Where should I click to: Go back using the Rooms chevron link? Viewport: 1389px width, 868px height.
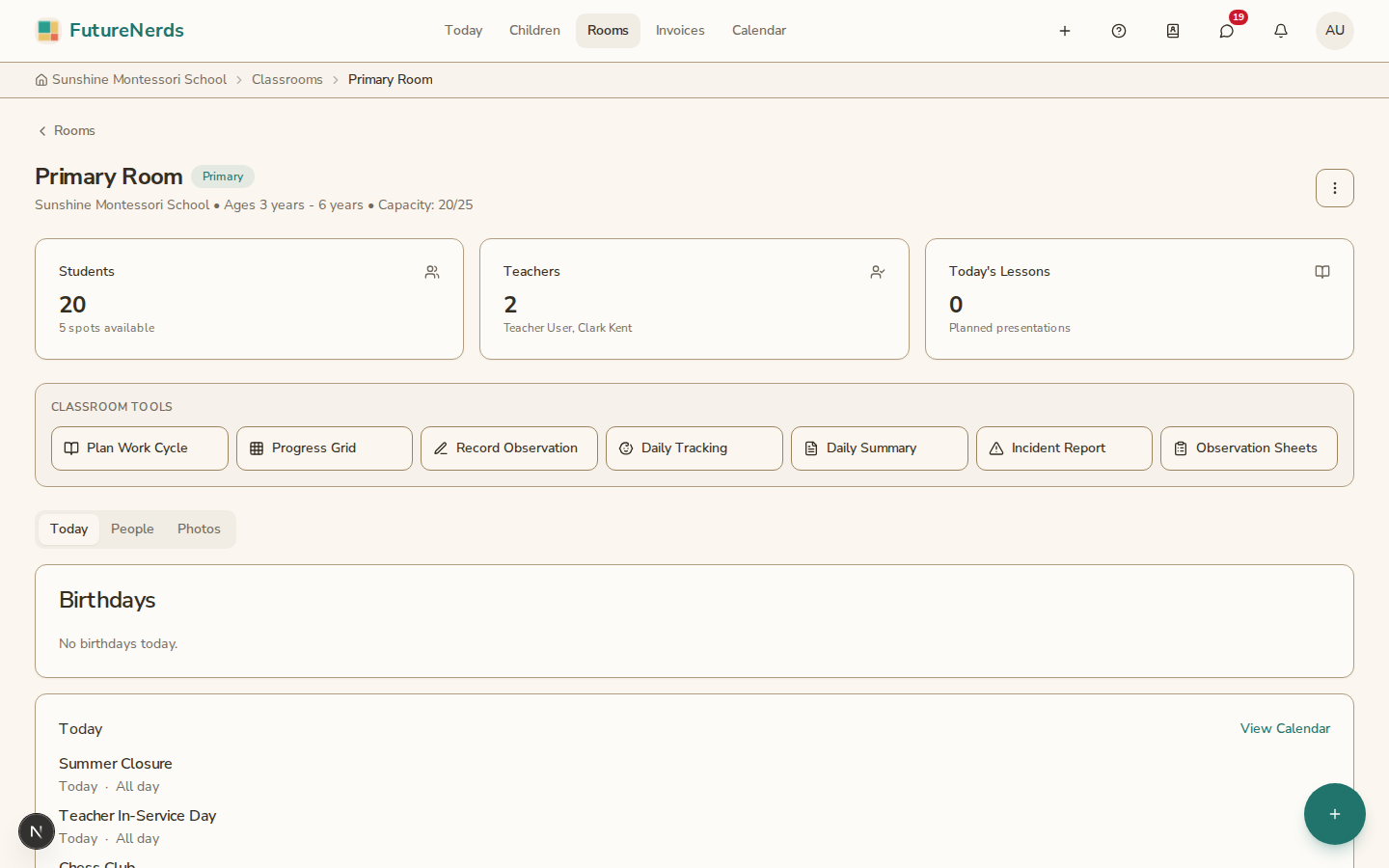pyautogui.click(x=66, y=131)
